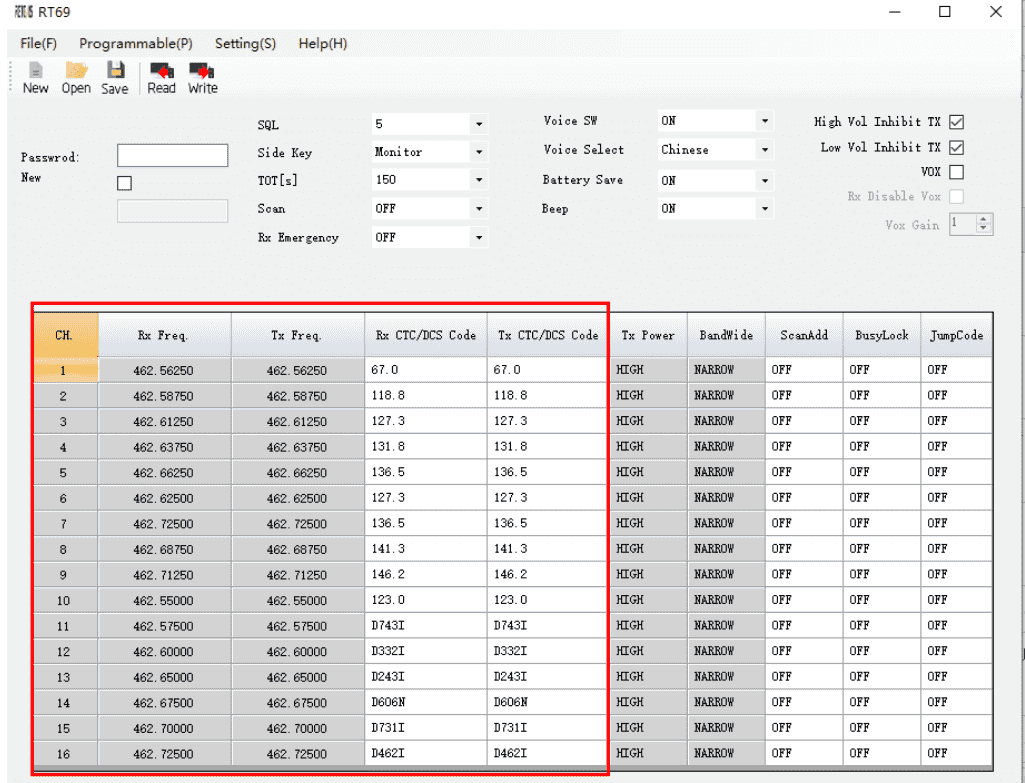Enable the VOX checkbox
The image size is (1025, 783).
956,172
